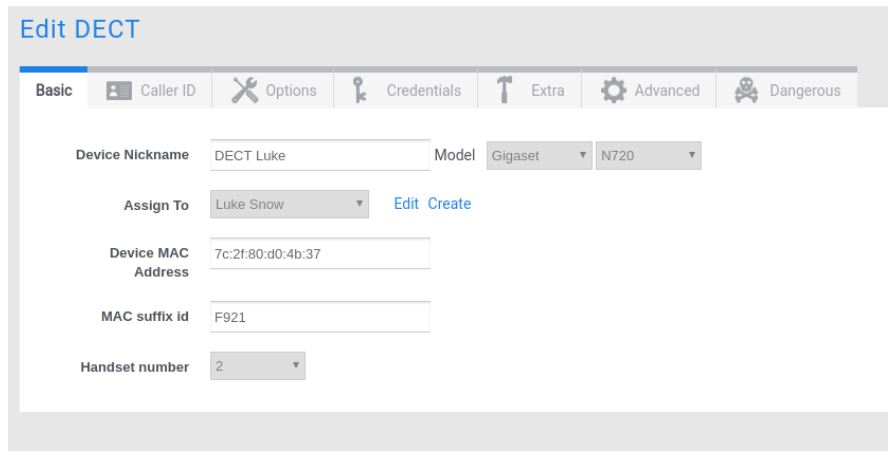
Task: Select the MAC suffix id field
Action: point(320,318)
